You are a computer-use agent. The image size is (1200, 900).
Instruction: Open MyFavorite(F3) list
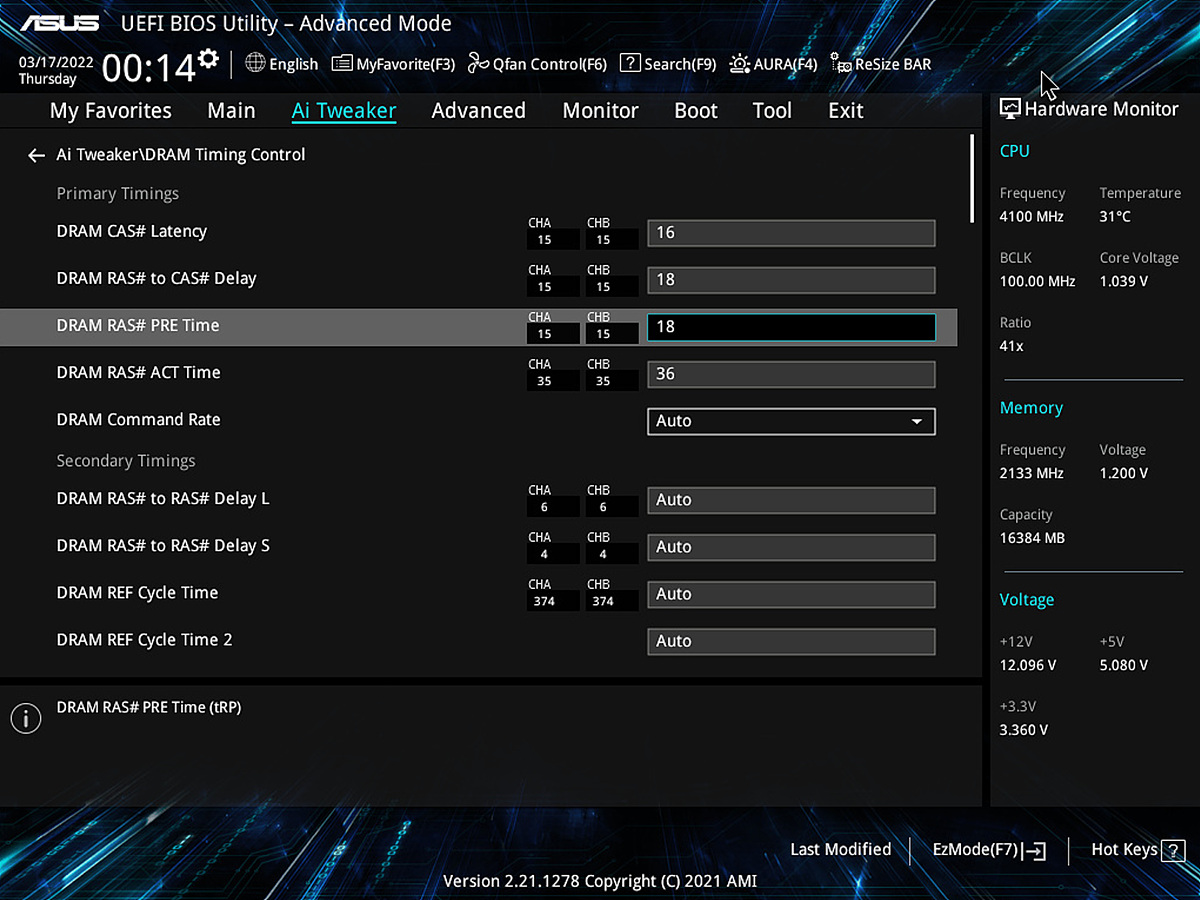(x=393, y=64)
